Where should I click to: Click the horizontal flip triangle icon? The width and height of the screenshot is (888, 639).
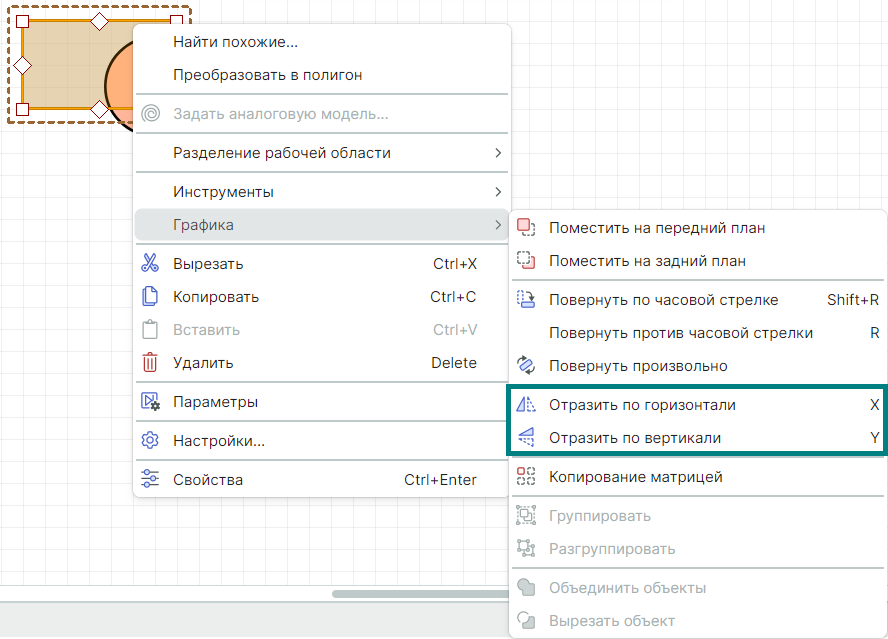point(526,405)
